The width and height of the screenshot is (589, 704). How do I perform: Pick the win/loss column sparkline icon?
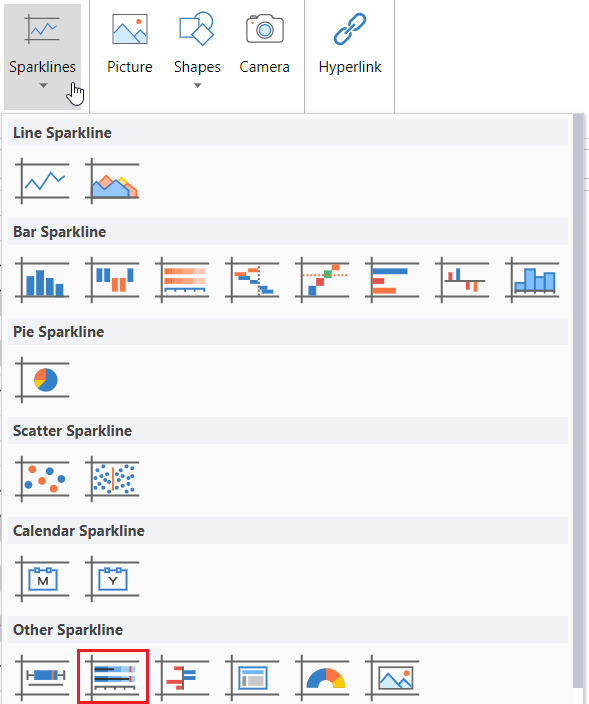112,280
